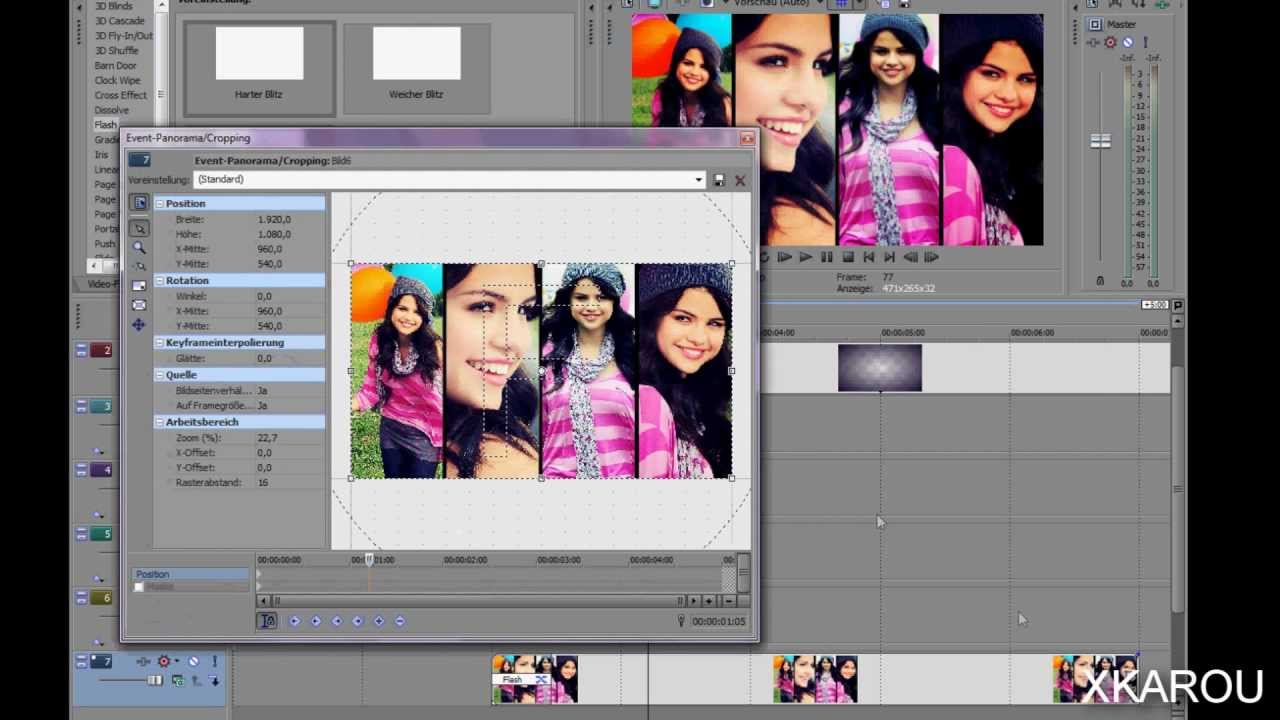Click the Zoom (%) value 22,7
This screenshot has height=720, width=1280.
289,438
